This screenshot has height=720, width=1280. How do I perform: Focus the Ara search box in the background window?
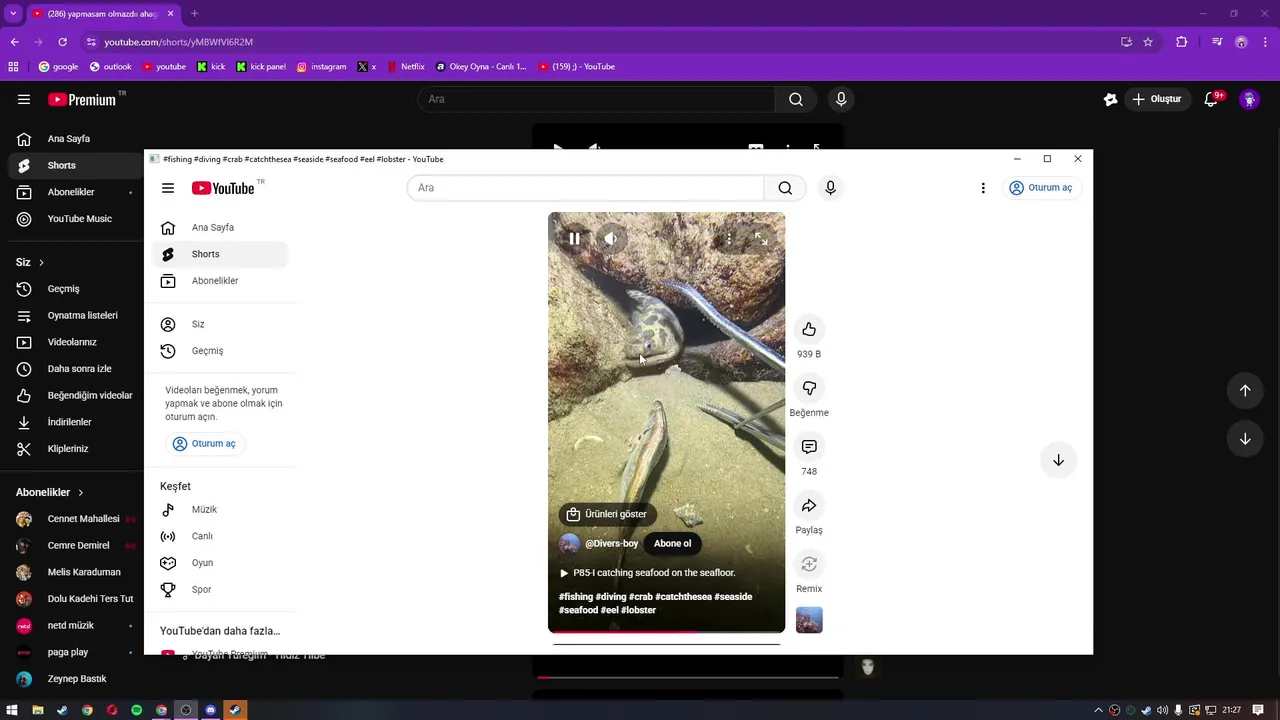tap(596, 99)
